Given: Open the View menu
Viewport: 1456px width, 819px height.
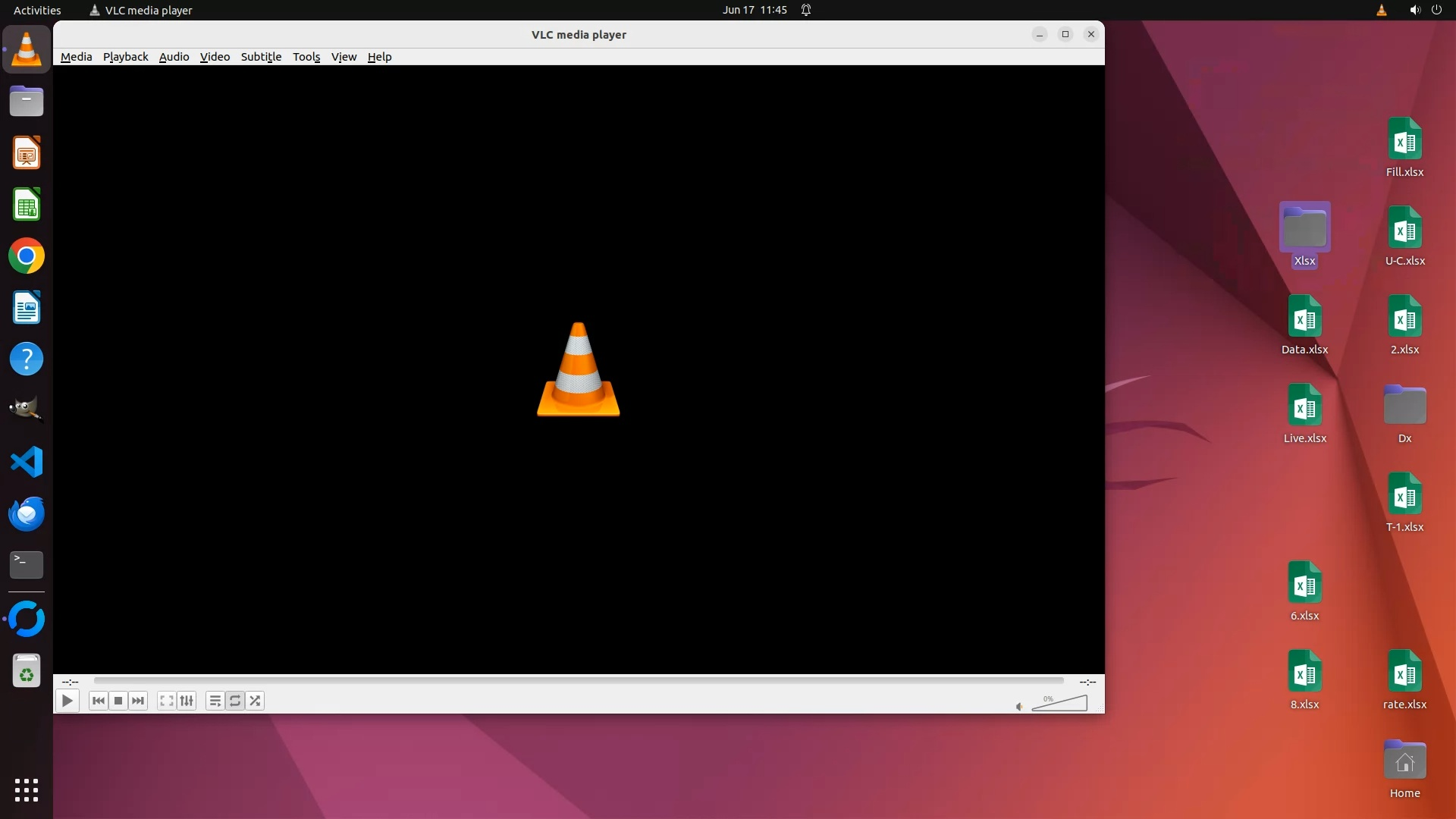Looking at the screenshot, I should pos(344,57).
